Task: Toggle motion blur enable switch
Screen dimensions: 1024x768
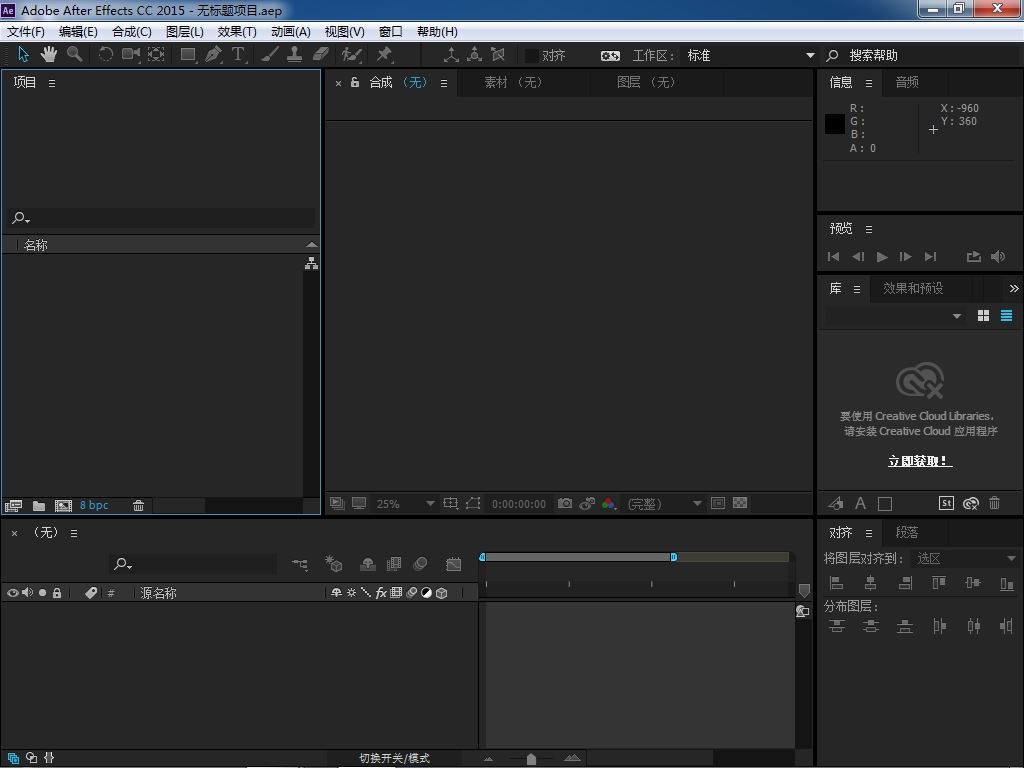Action: [x=421, y=564]
